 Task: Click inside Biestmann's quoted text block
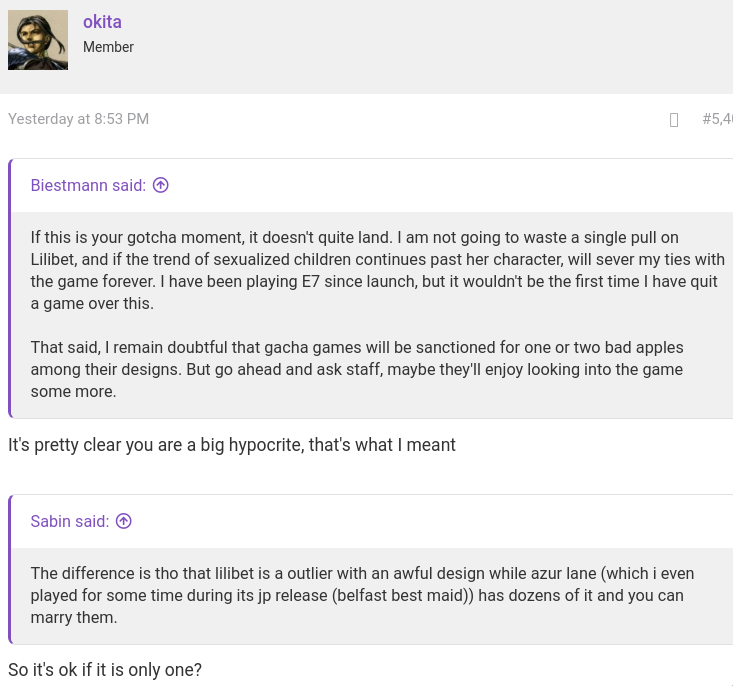pyautogui.click(x=372, y=315)
